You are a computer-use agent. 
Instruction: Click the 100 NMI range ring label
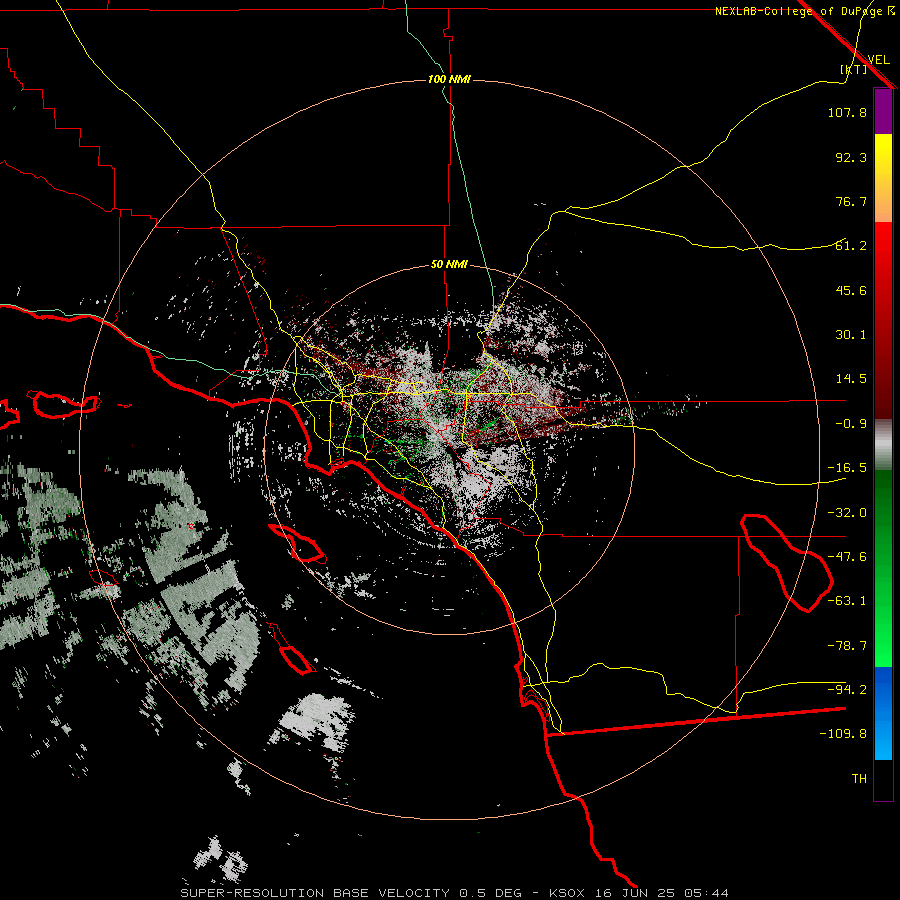point(449,79)
